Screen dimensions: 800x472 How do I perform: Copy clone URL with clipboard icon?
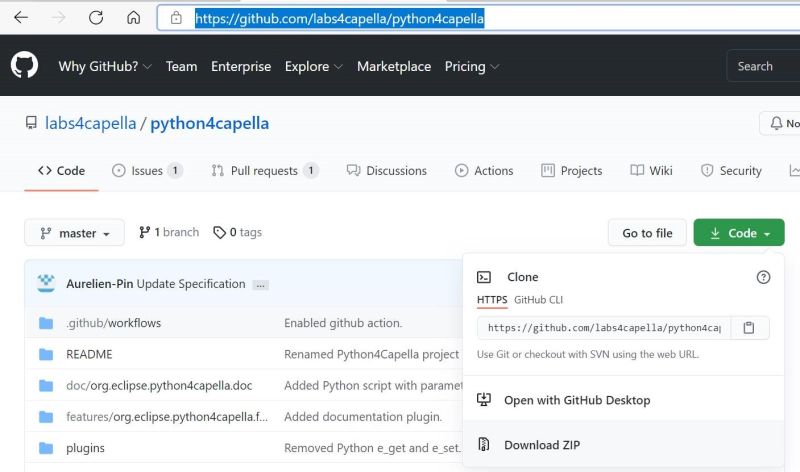point(749,328)
